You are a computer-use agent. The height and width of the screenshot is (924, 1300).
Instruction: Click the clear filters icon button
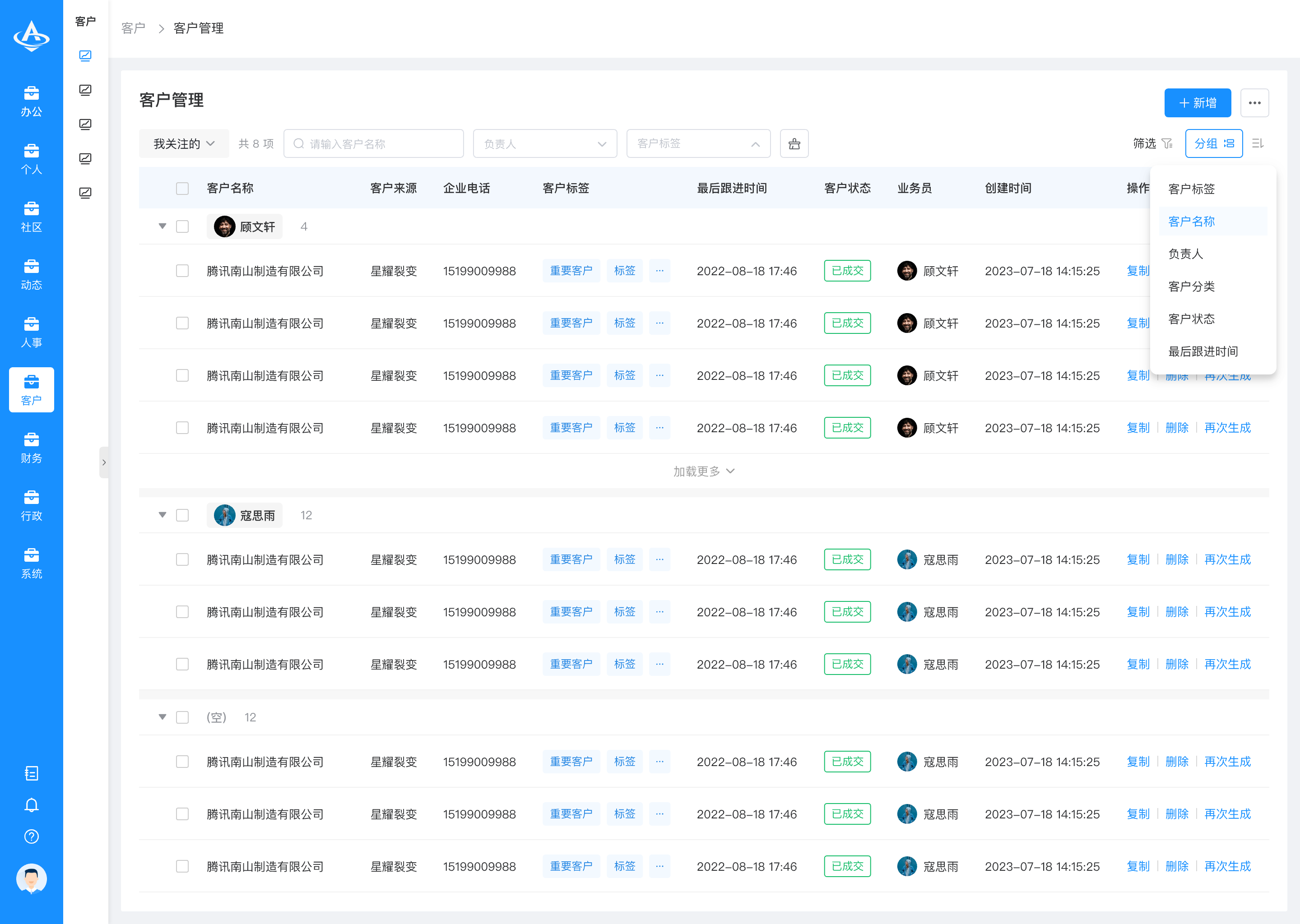pos(794,143)
